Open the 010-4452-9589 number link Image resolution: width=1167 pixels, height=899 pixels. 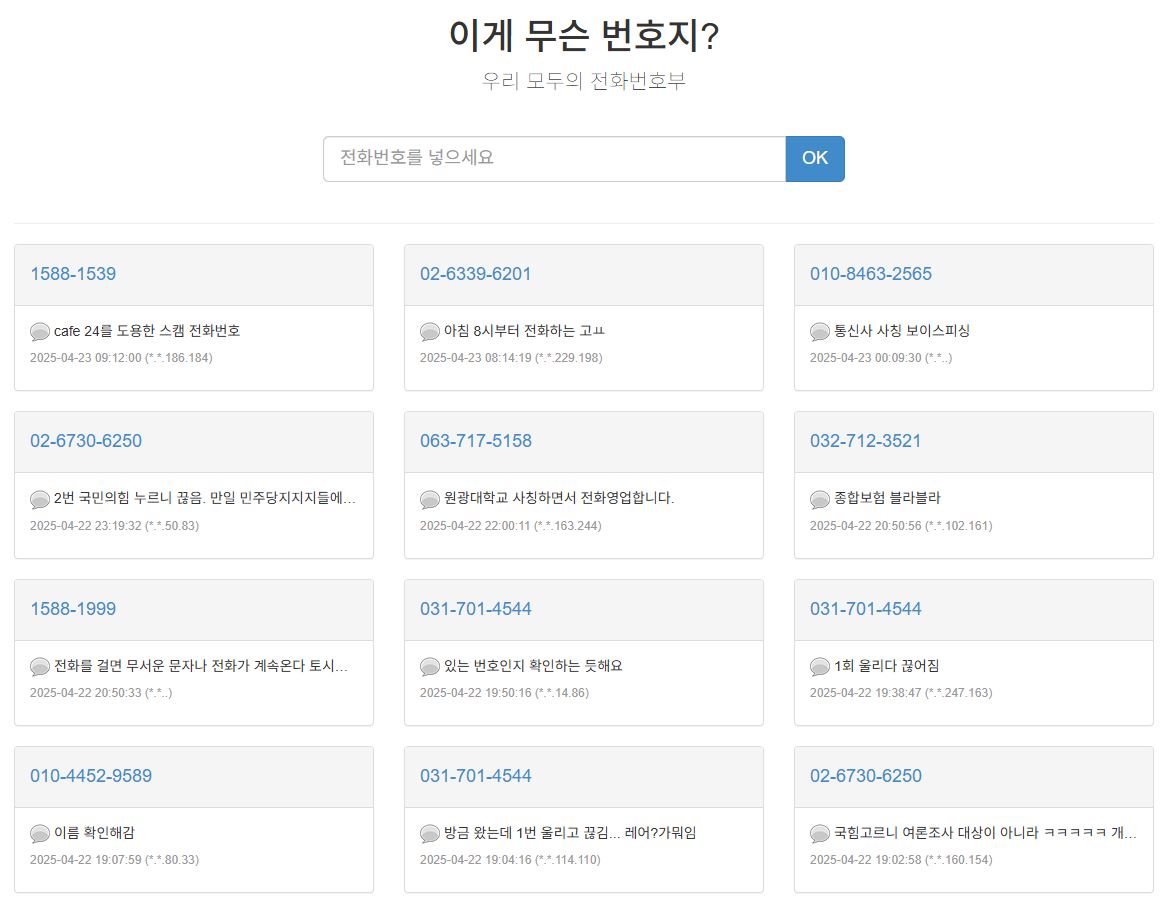coord(91,775)
